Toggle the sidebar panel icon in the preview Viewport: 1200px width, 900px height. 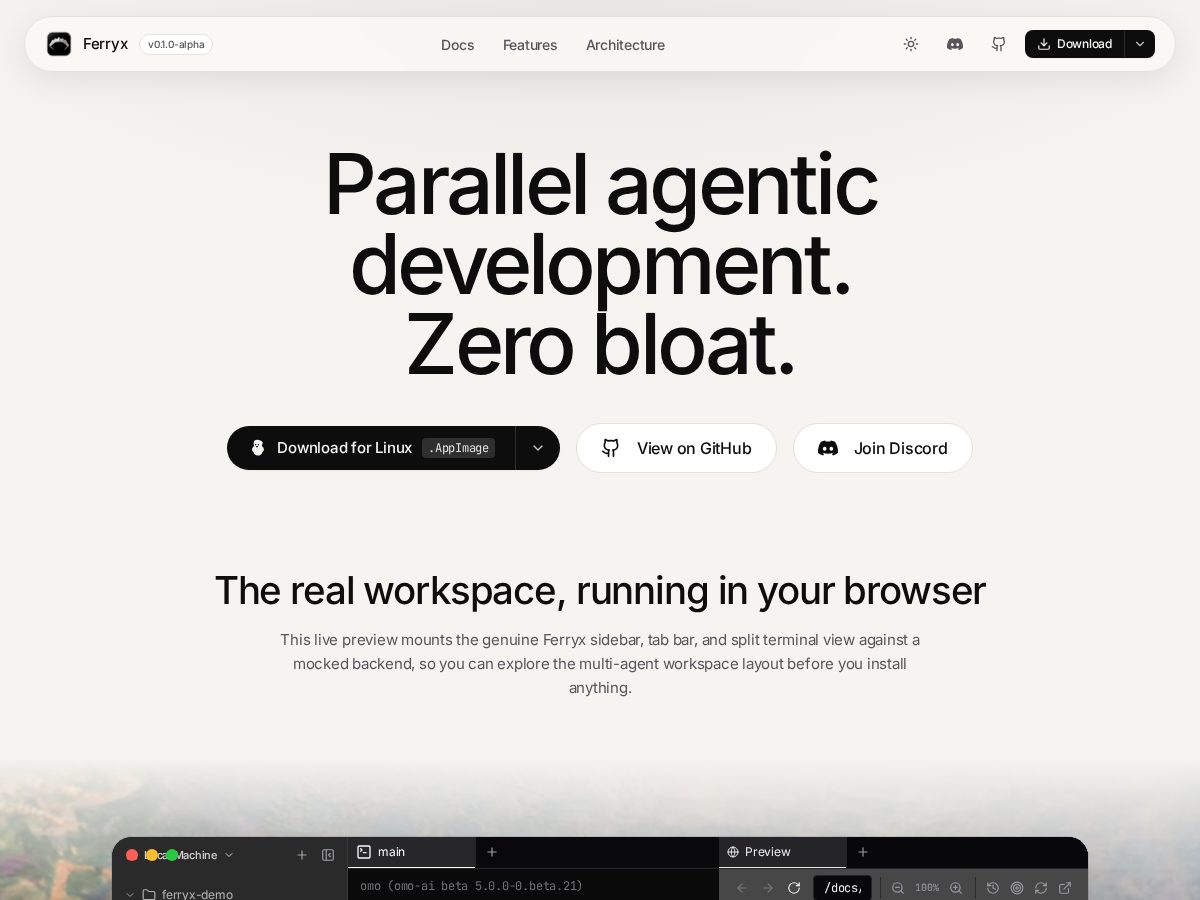tap(328, 855)
